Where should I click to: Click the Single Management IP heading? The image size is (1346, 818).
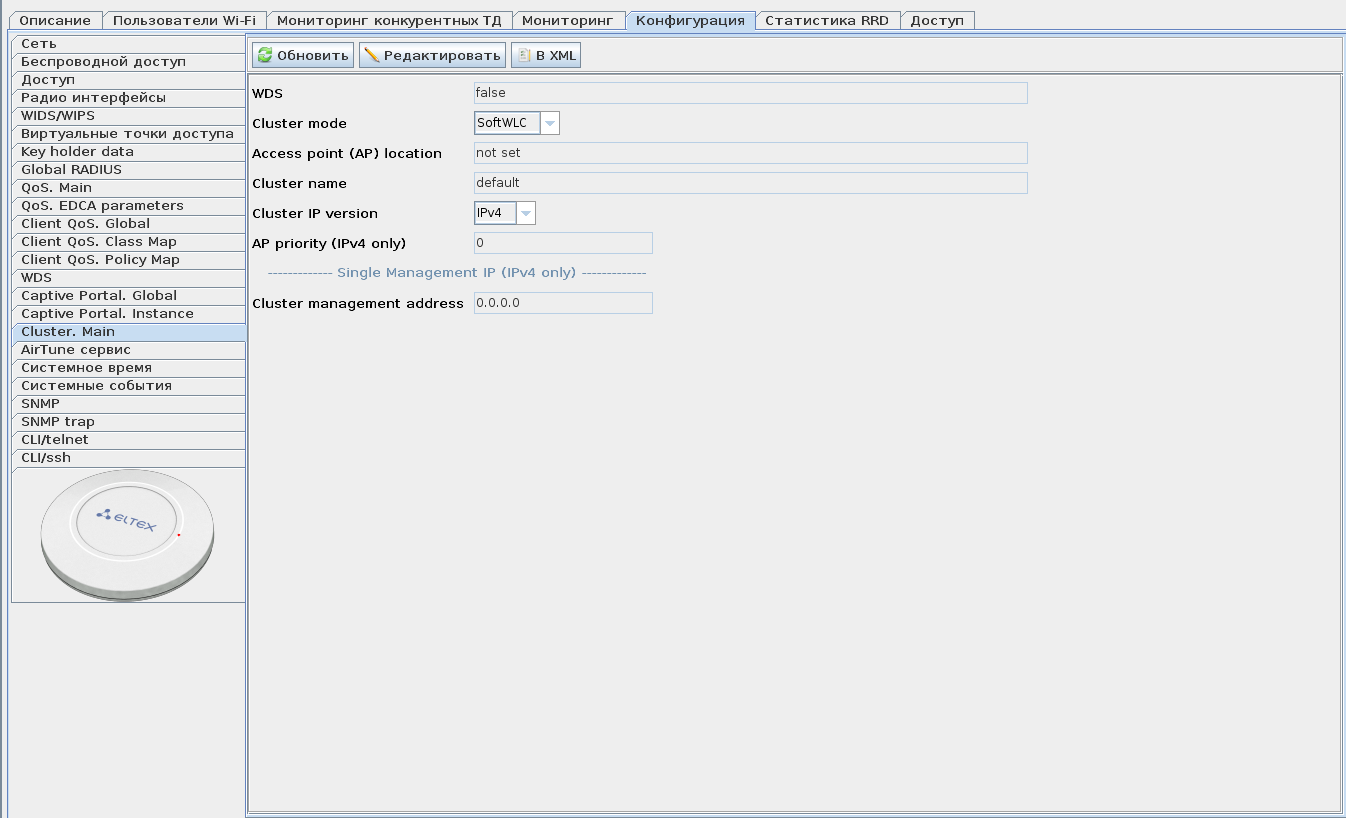tap(456, 273)
